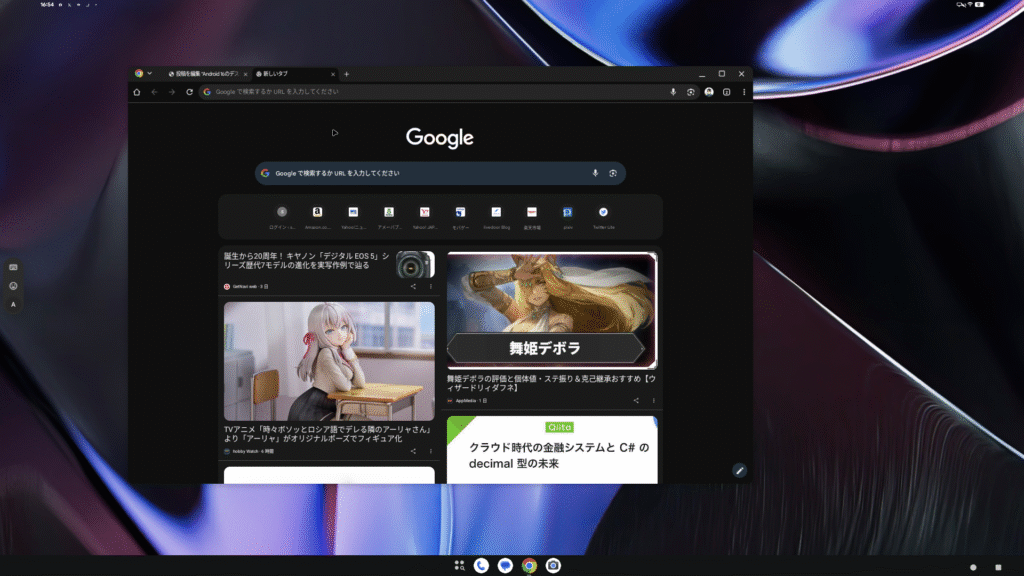Reload the current page
The width and height of the screenshot is (1024, 576).
pos(189,92)
